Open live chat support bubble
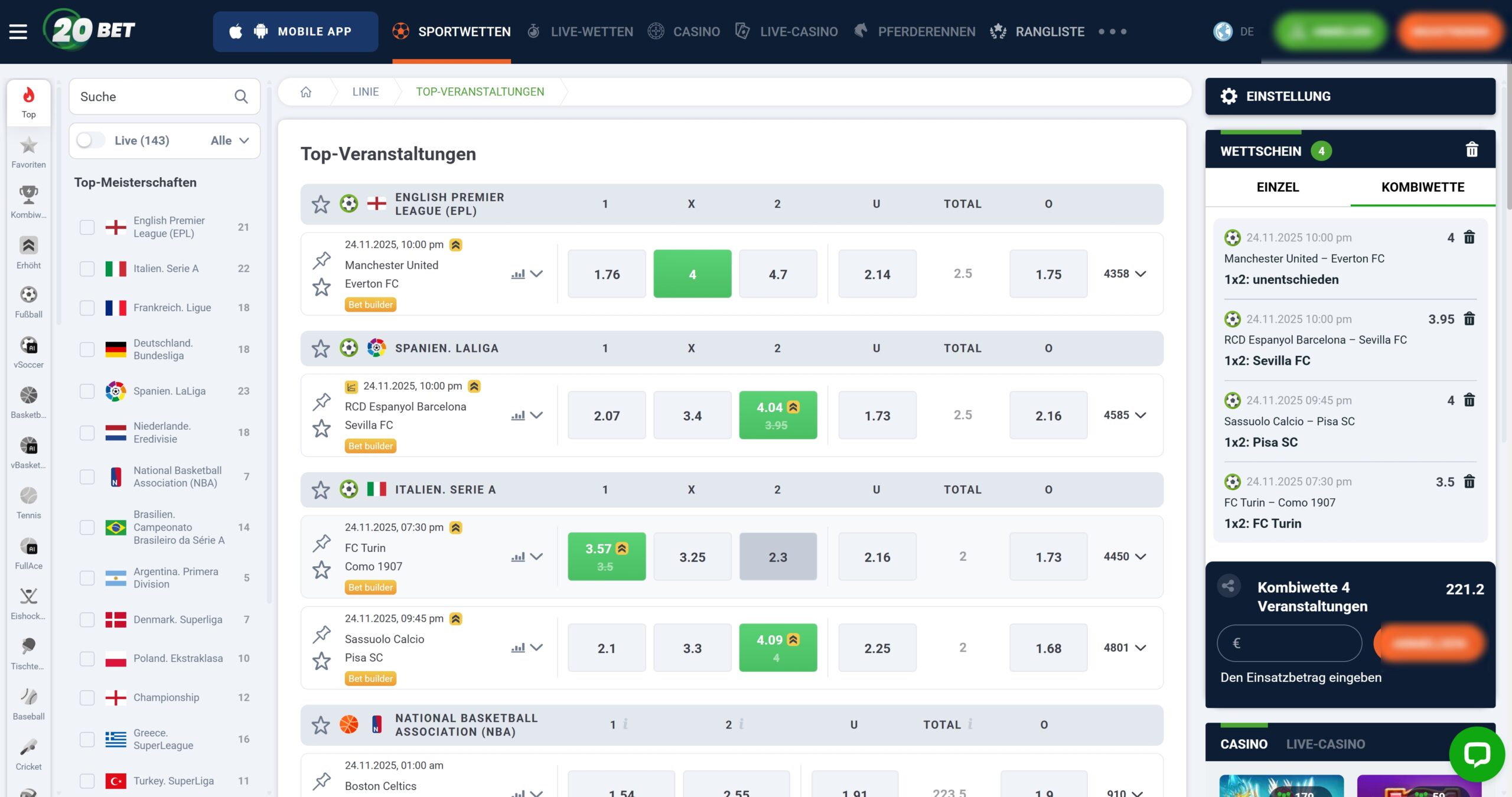This screenshot has width=1512, height=797. (1476, 754)
